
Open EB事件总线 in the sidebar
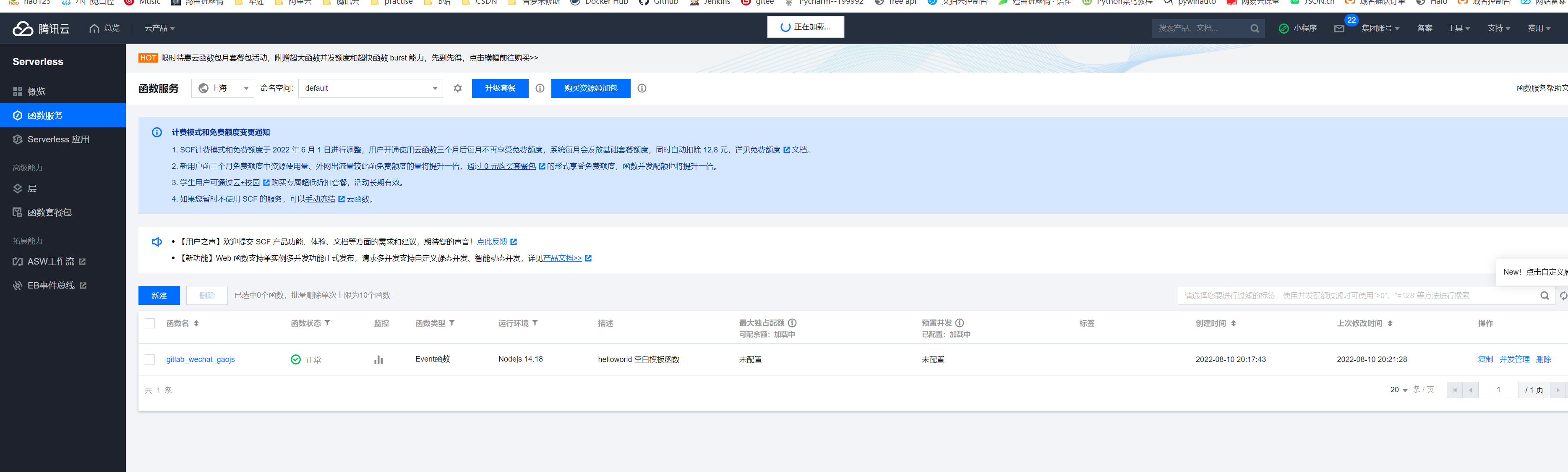tap(52, 285)
